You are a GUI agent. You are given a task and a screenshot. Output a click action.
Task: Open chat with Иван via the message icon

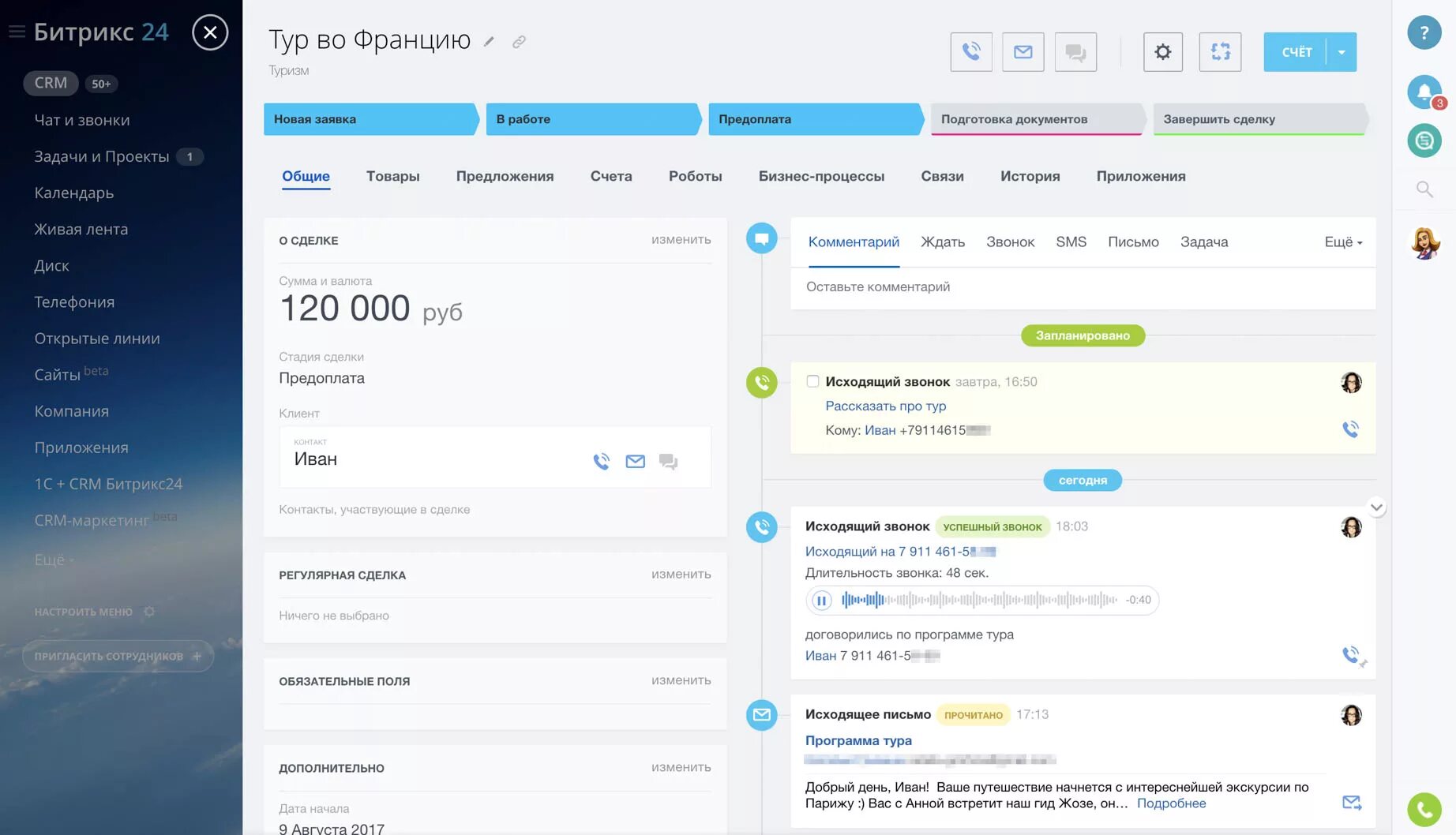pyautogui.click(x=668, y=460)
